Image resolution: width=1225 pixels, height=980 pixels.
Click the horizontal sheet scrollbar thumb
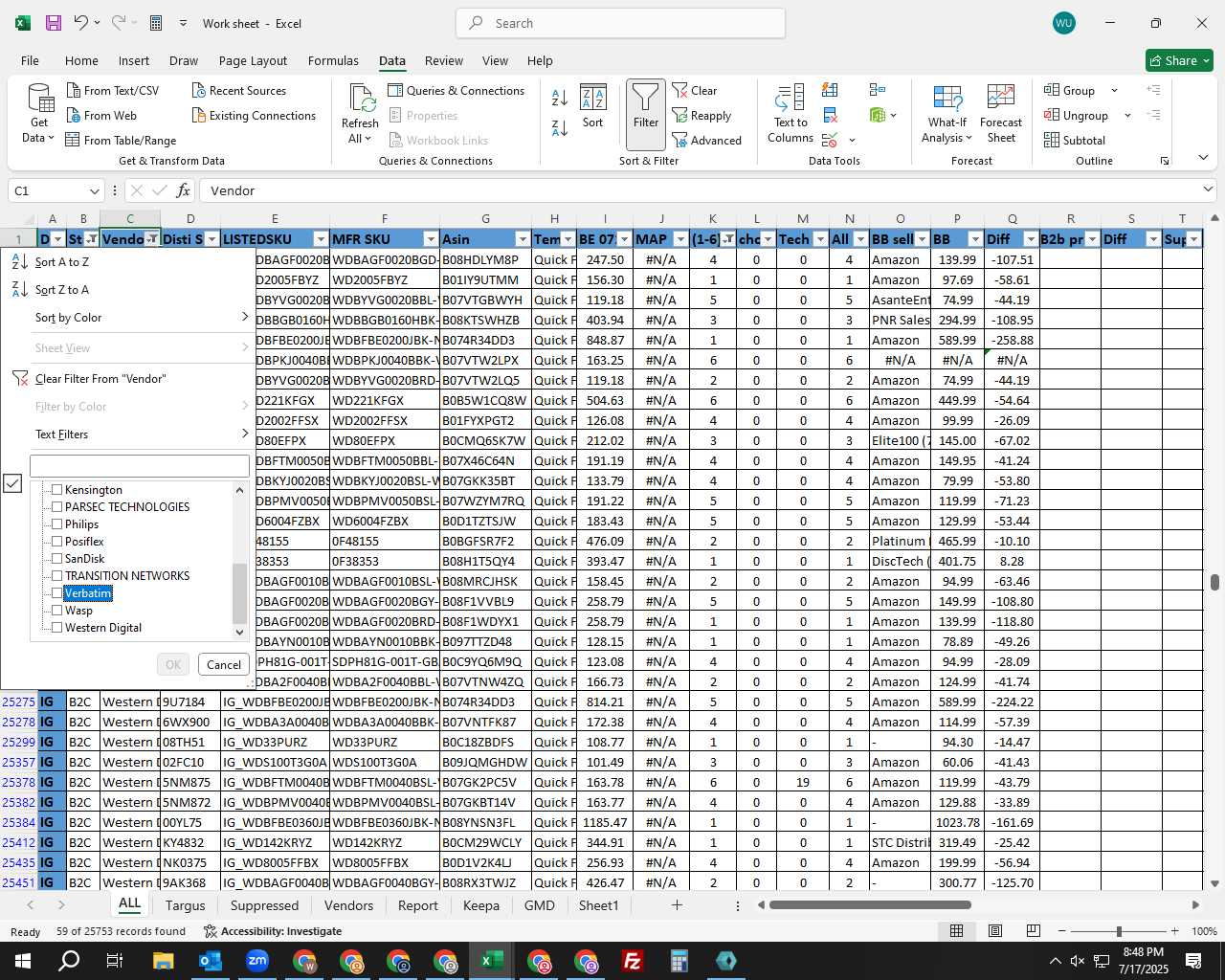[x=870, y=905]
